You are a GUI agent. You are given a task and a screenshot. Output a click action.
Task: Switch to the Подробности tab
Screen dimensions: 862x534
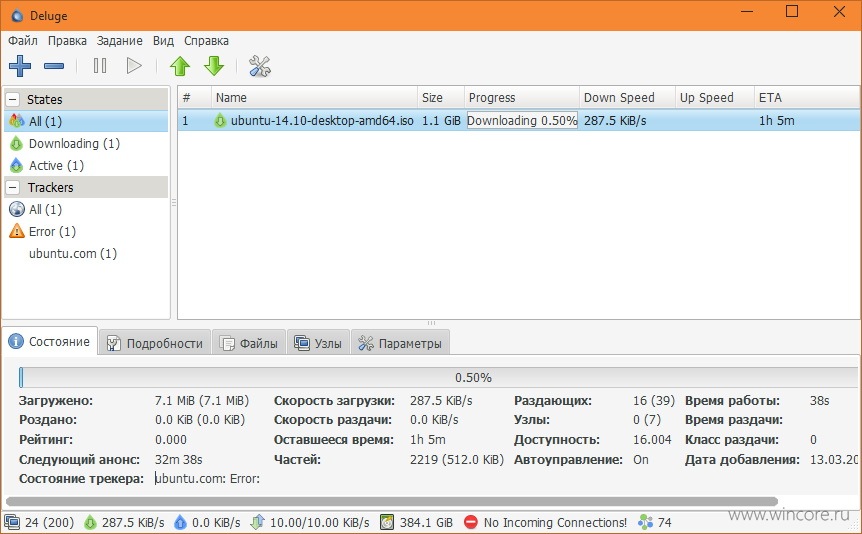156,344
